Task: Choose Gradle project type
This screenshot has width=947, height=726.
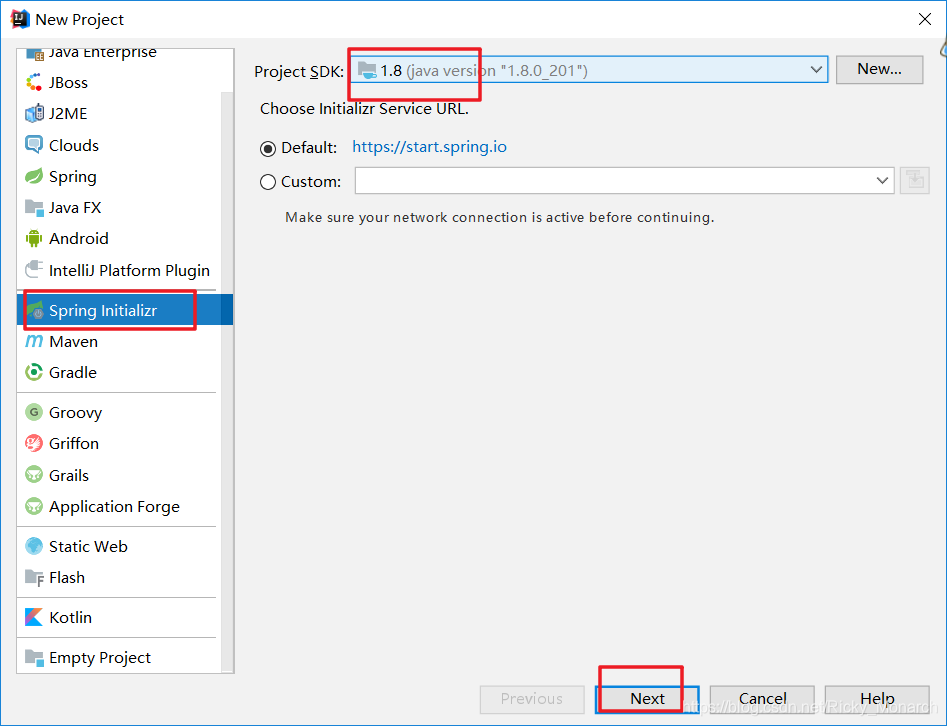Action: click(x=120, y=373)
